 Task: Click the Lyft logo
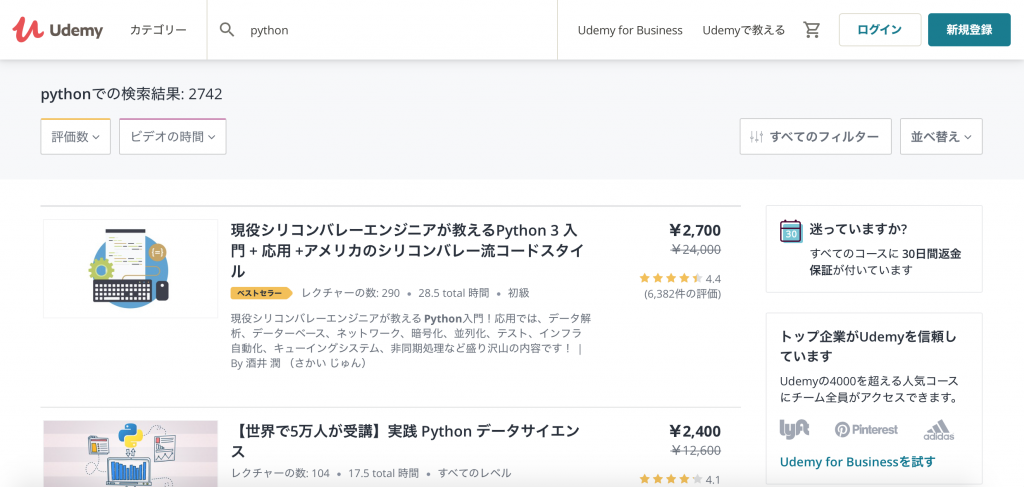point(794,428)
